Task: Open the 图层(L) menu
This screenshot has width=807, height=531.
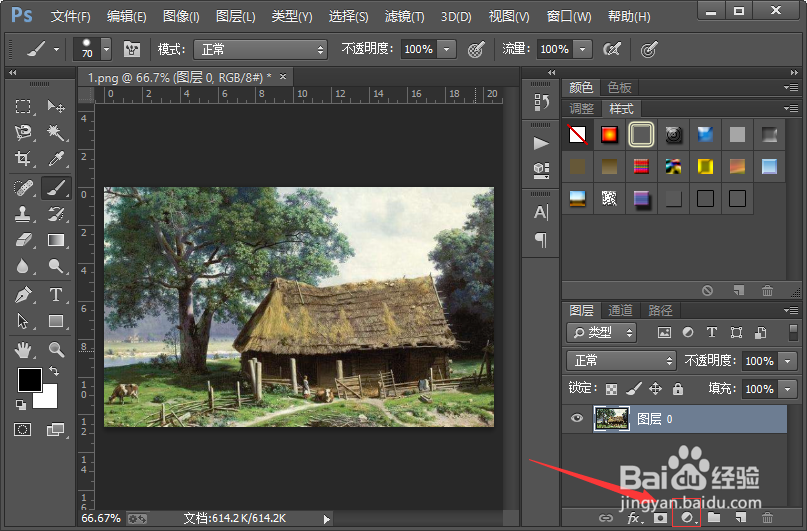Action: pos(236,16)
